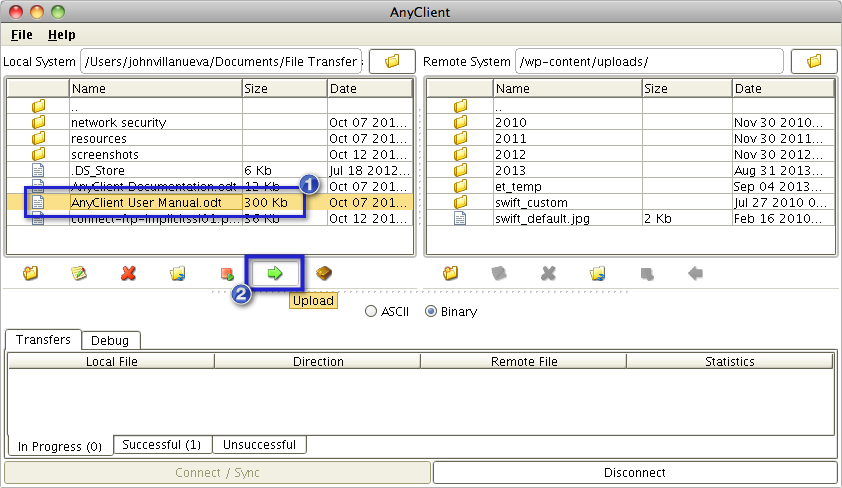Select the 'swift_default.jpg' file name
The height and width of the screenshot is (488, 842).
pos(542,219)
